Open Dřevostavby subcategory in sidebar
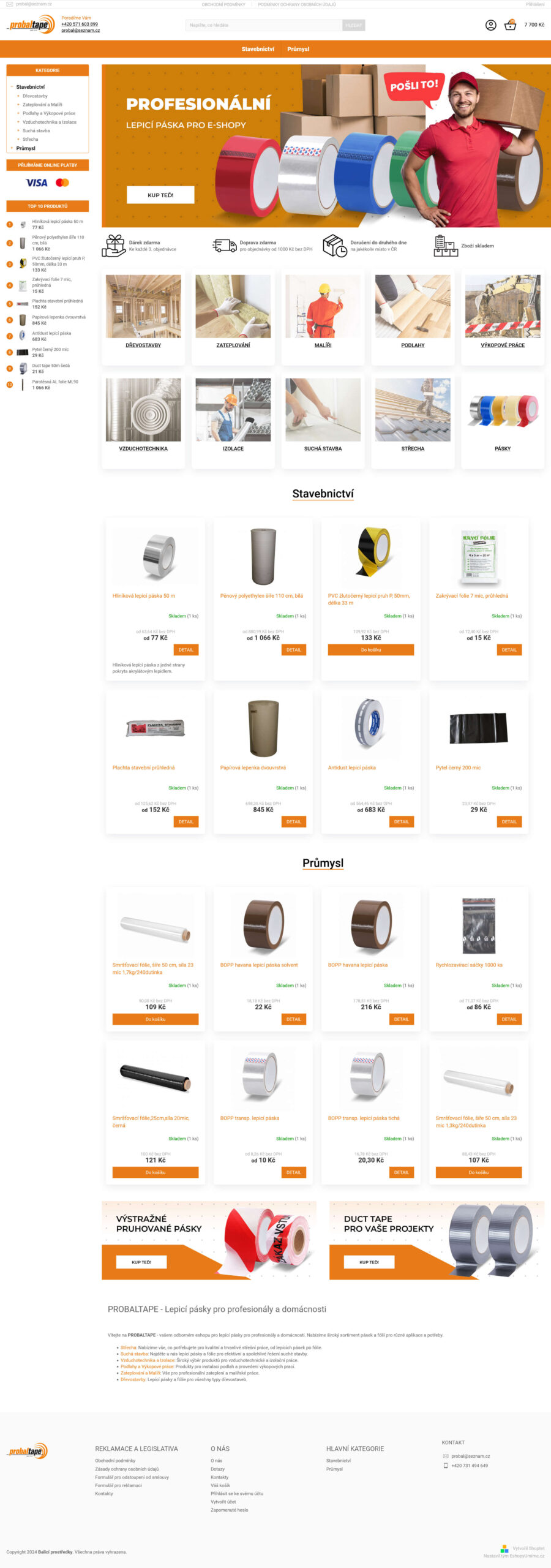Screen dimensions: 551x1568 (x=35, y=96)
